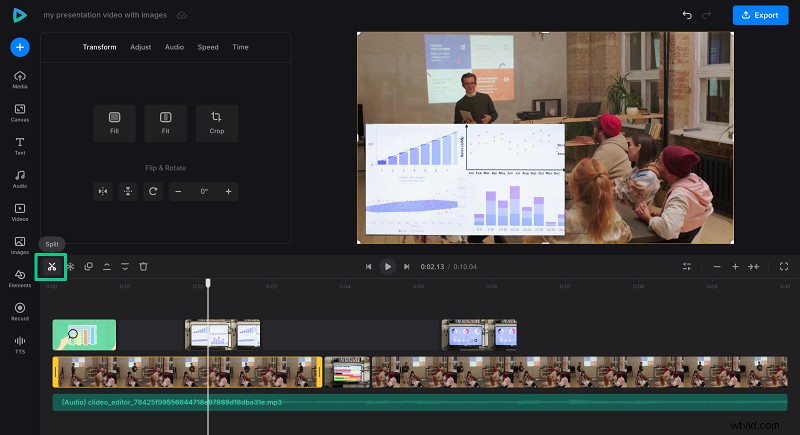Open the Elements panel

[x=20, y=277]
